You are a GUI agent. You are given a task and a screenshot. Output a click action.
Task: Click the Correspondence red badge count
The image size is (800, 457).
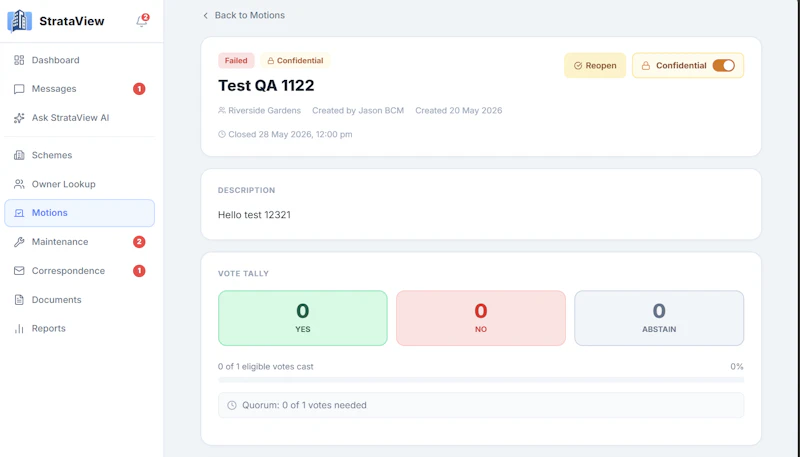coord(139,271)
